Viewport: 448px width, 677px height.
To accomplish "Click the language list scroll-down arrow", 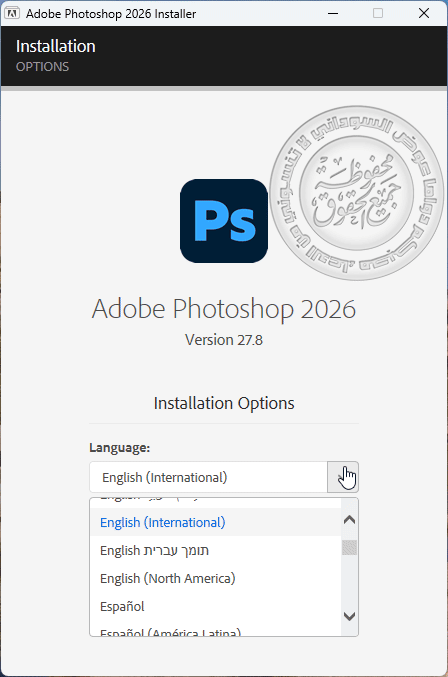I will [x=349, y=616].
